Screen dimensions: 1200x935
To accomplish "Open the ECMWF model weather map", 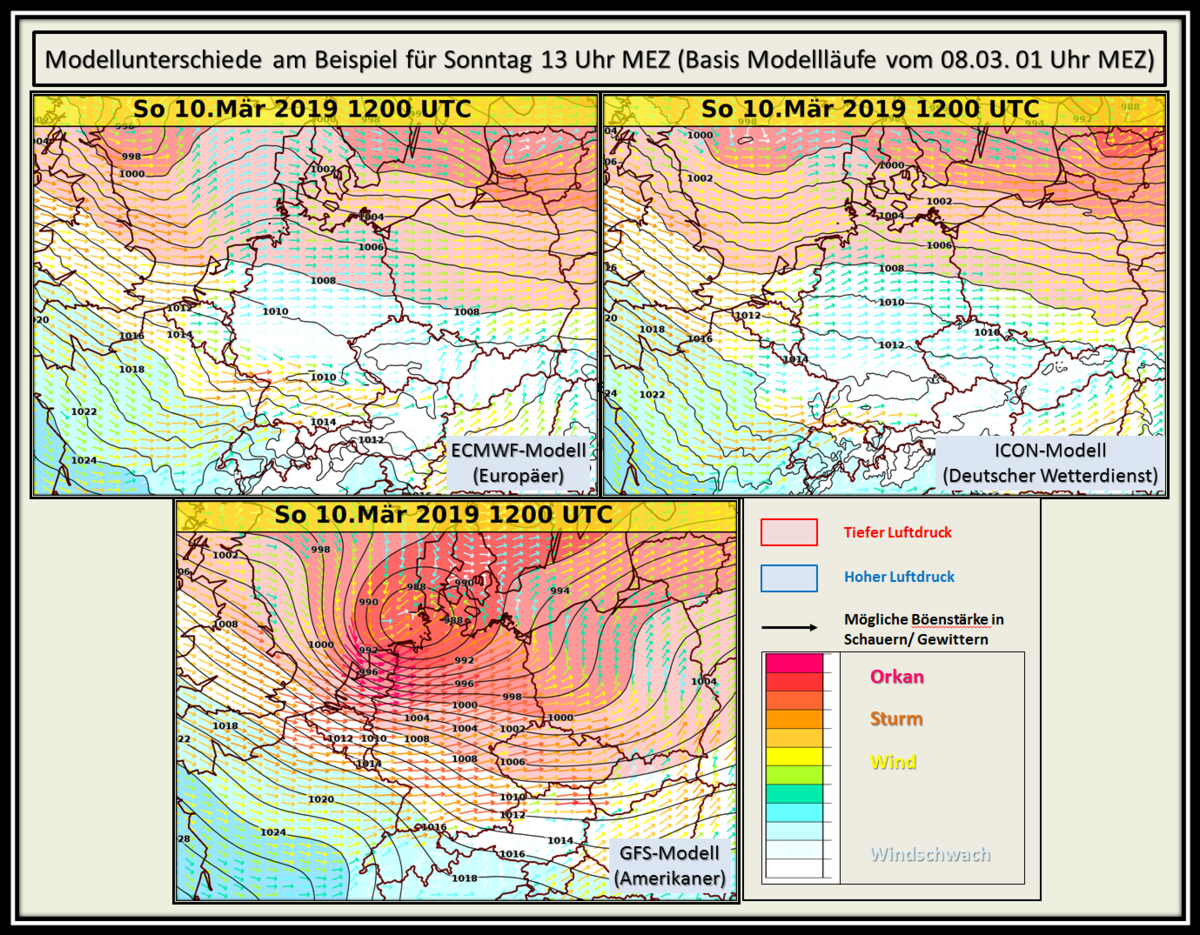I will (x=316, y=294).
